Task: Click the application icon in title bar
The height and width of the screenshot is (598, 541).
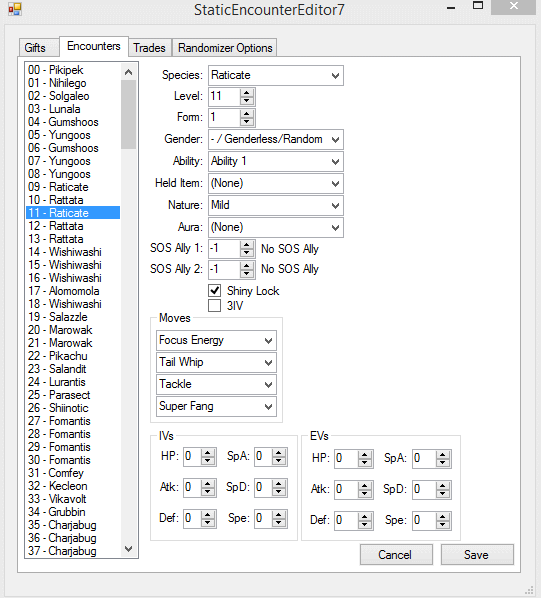Action: pos(15,9)
